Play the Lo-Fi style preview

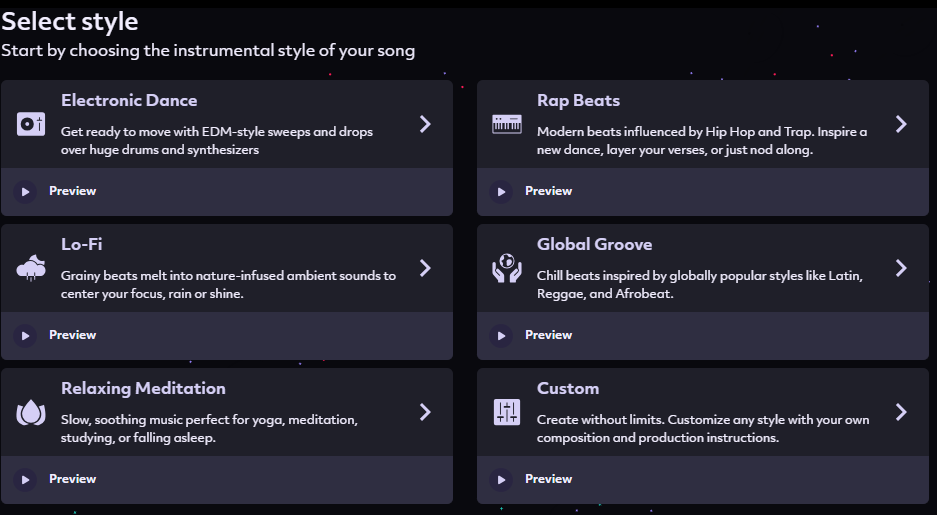(x=26, y=335)
